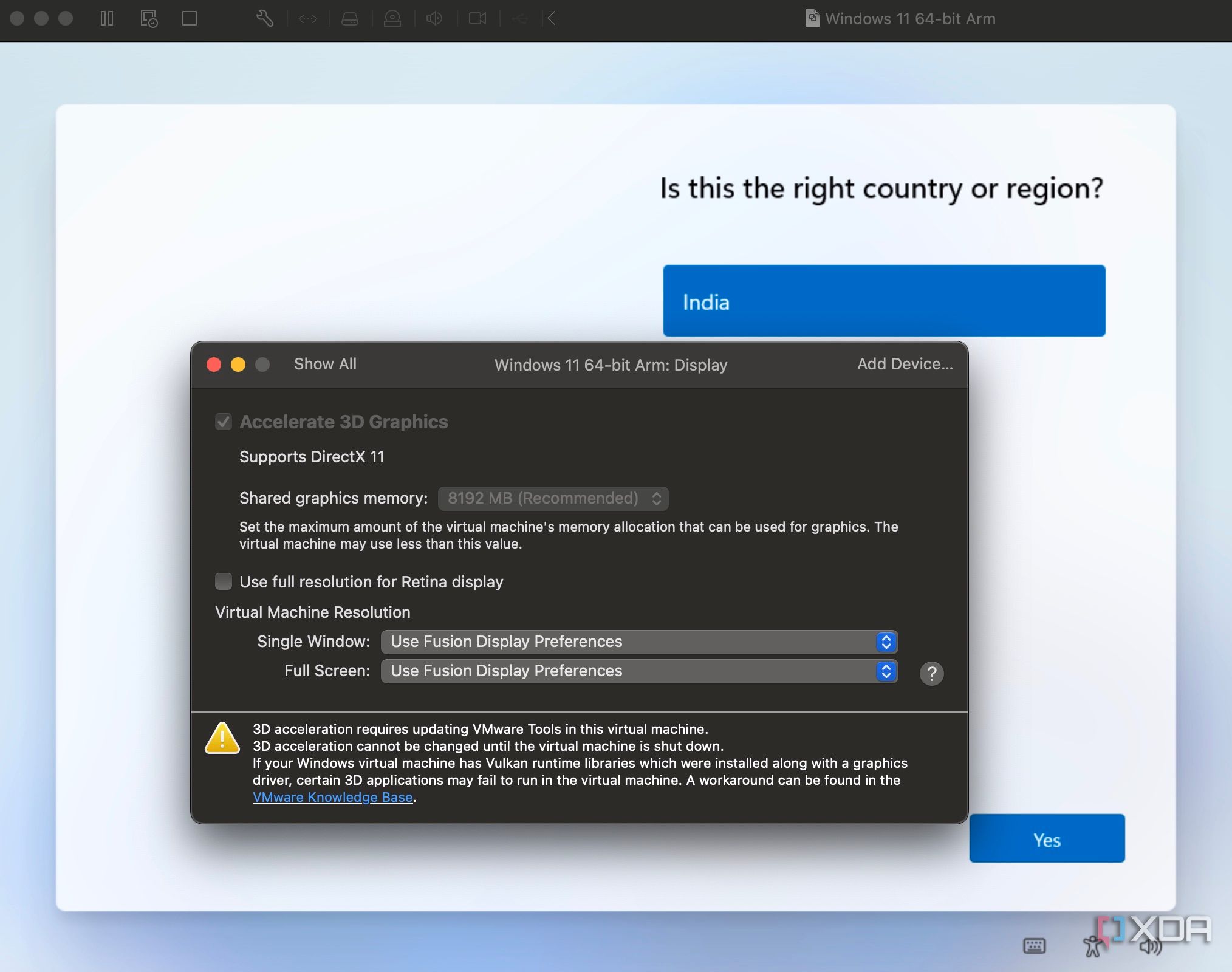The width and height of the screenshot is (1232, 972).
Task: Minimize the Display settings window
Action: point(238,364)
